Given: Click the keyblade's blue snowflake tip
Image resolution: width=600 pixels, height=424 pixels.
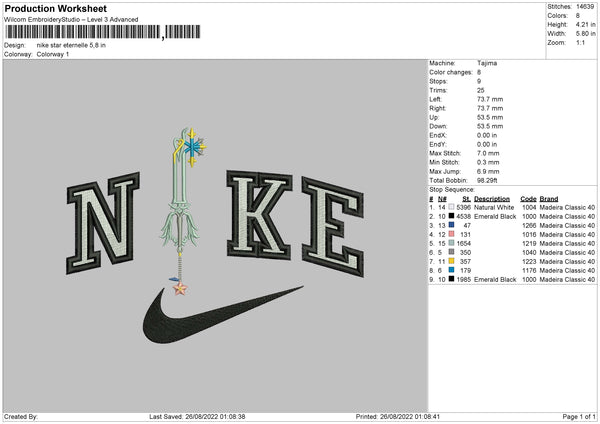Looking at the screenshot, I should [194, 147].
